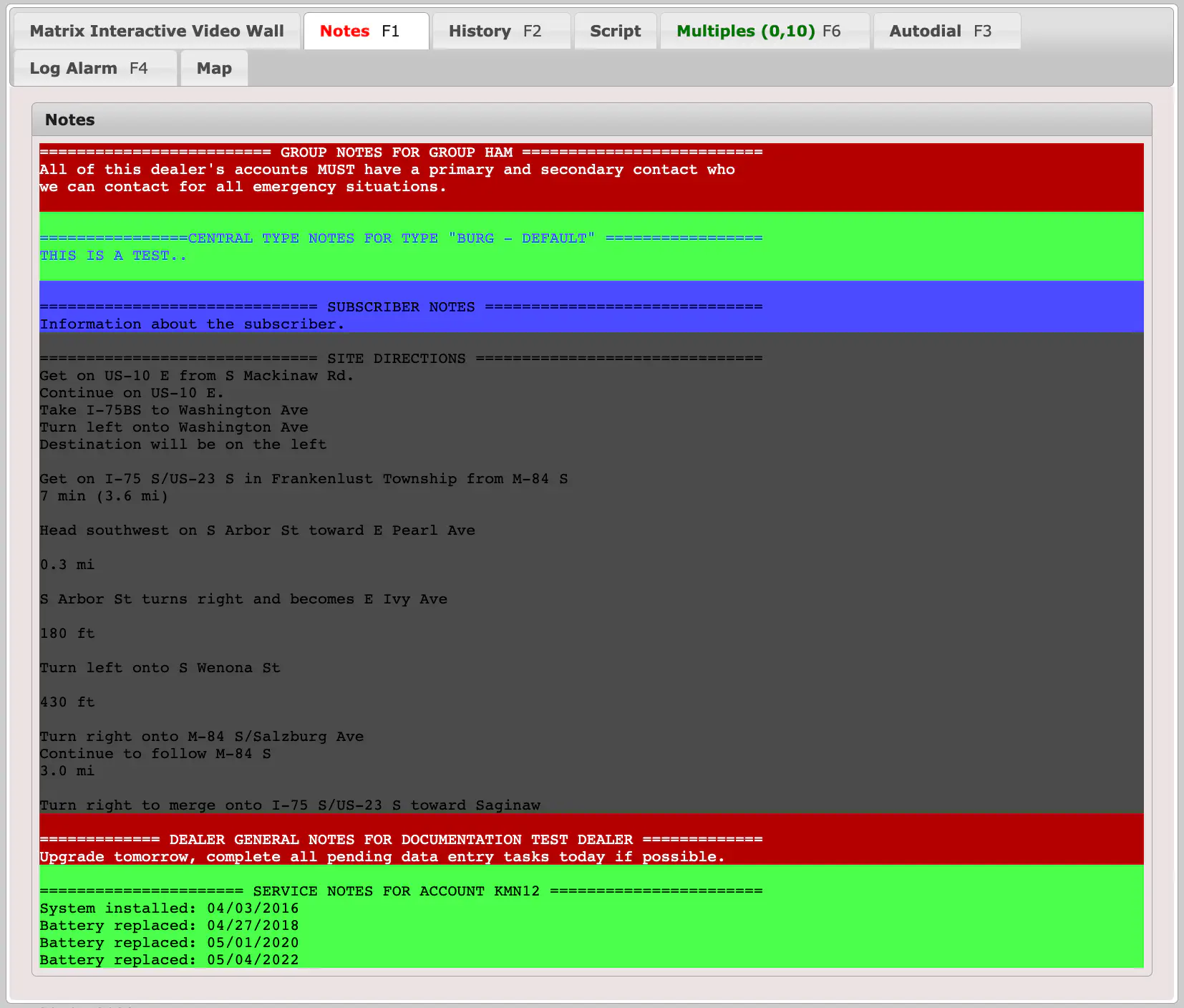Viewport: 1184px width, 1008px height.
Task: Open the Script tab
Action: (615, 31)
